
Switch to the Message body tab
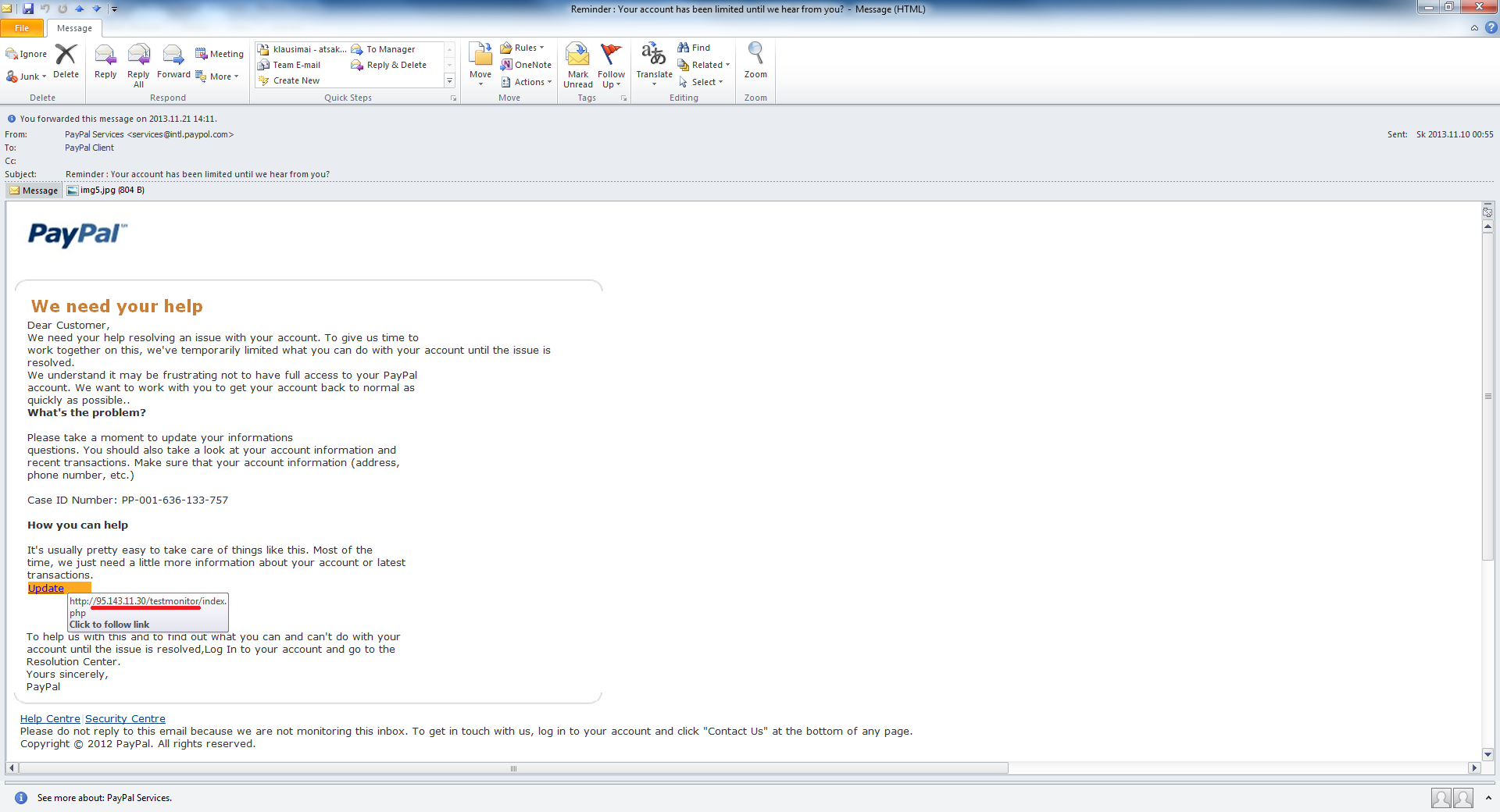[34, 191]
